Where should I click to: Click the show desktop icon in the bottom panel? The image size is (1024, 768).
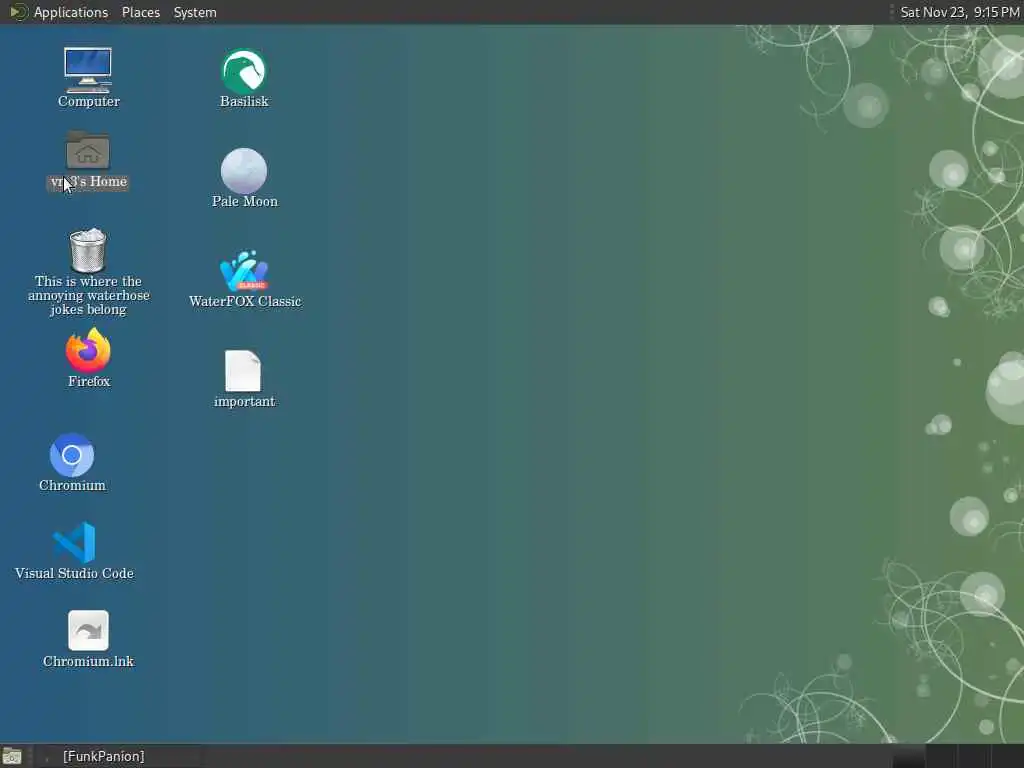point(12,756)
